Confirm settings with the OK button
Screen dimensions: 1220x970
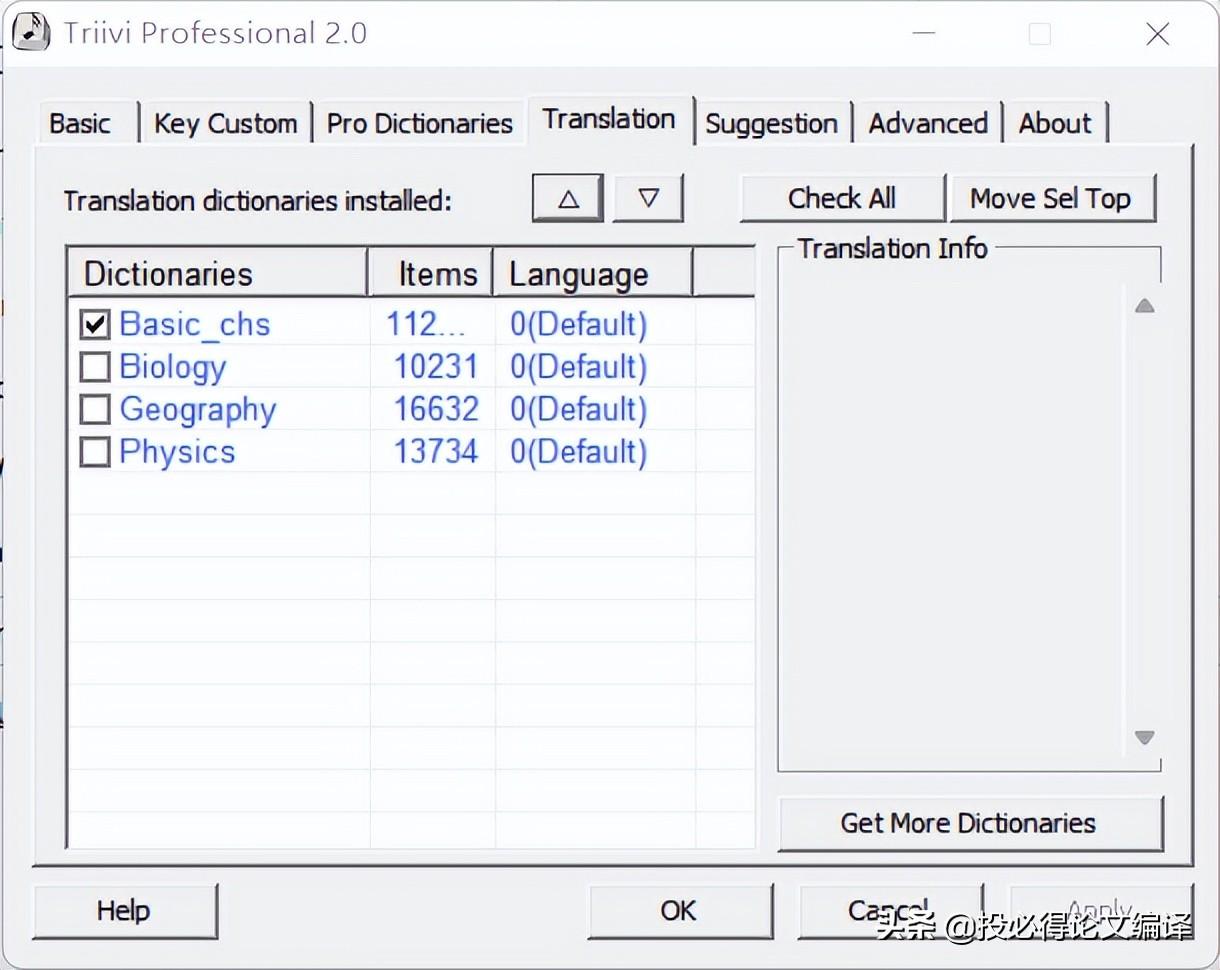click(x=678, y=911)
